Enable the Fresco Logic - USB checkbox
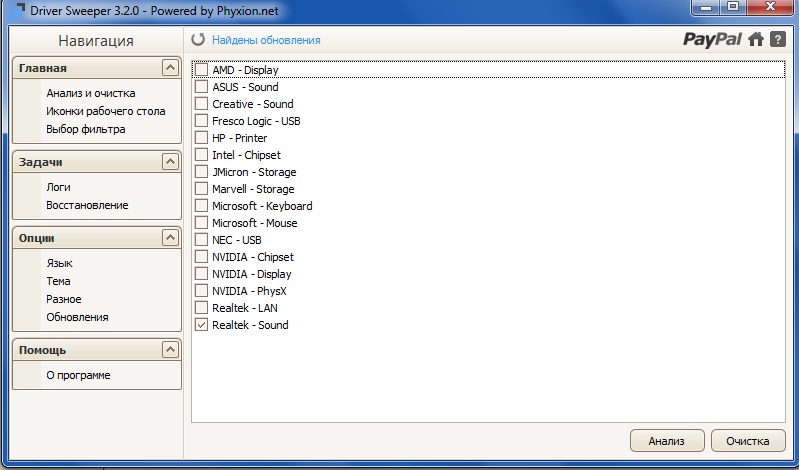Viewport: 799px width, 470px height. 201,121
